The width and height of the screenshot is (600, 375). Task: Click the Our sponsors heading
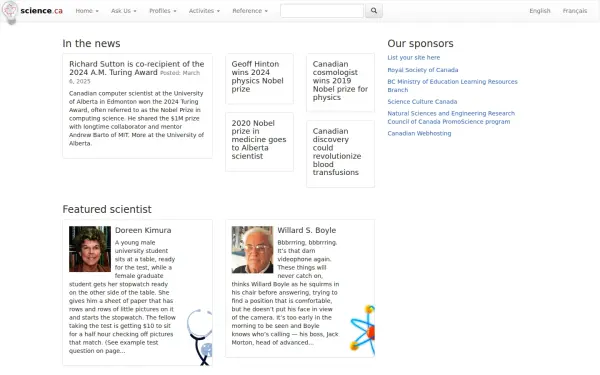pos(420,44)
